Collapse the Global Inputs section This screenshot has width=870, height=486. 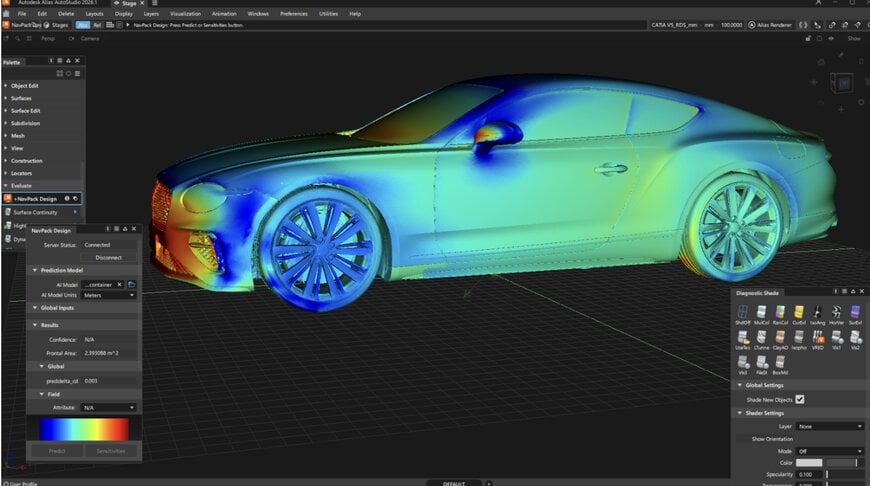click(35, 308)
